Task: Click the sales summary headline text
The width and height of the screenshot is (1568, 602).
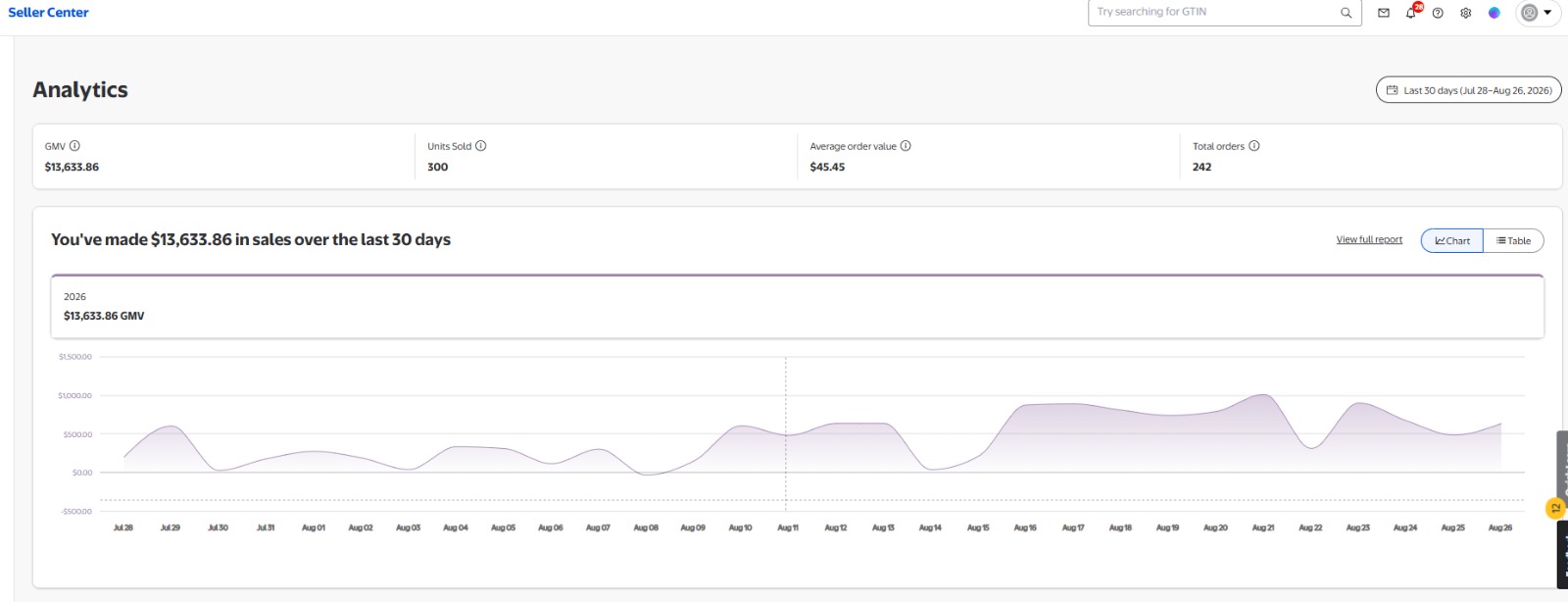Action: click(x=251, y=239)
